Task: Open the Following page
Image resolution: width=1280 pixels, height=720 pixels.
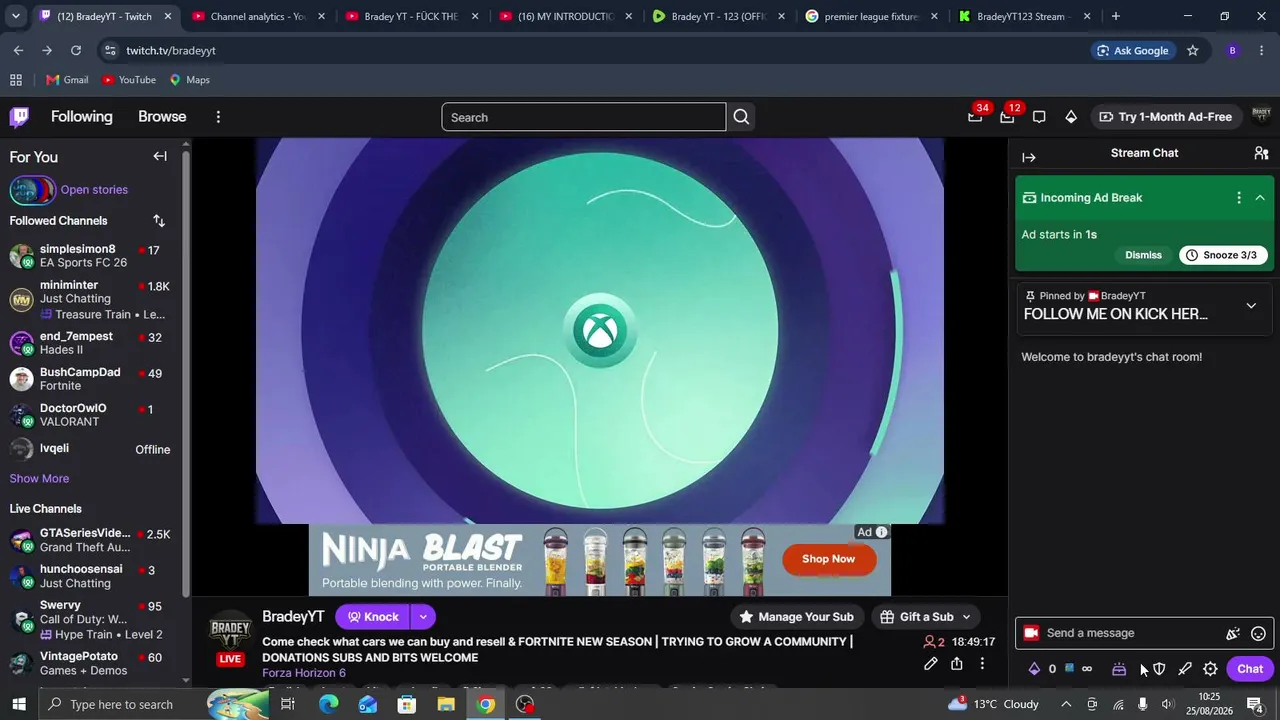Action: [x=82, y=117]
